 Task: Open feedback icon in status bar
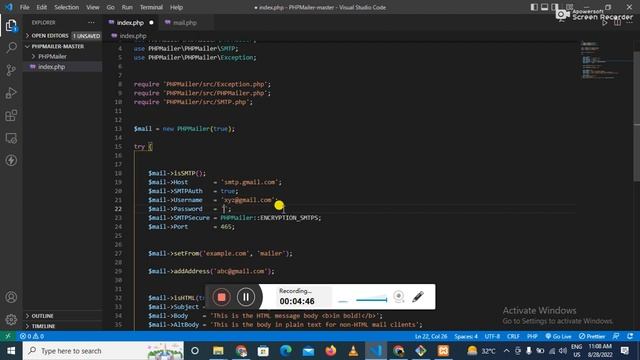coord(616,336)
